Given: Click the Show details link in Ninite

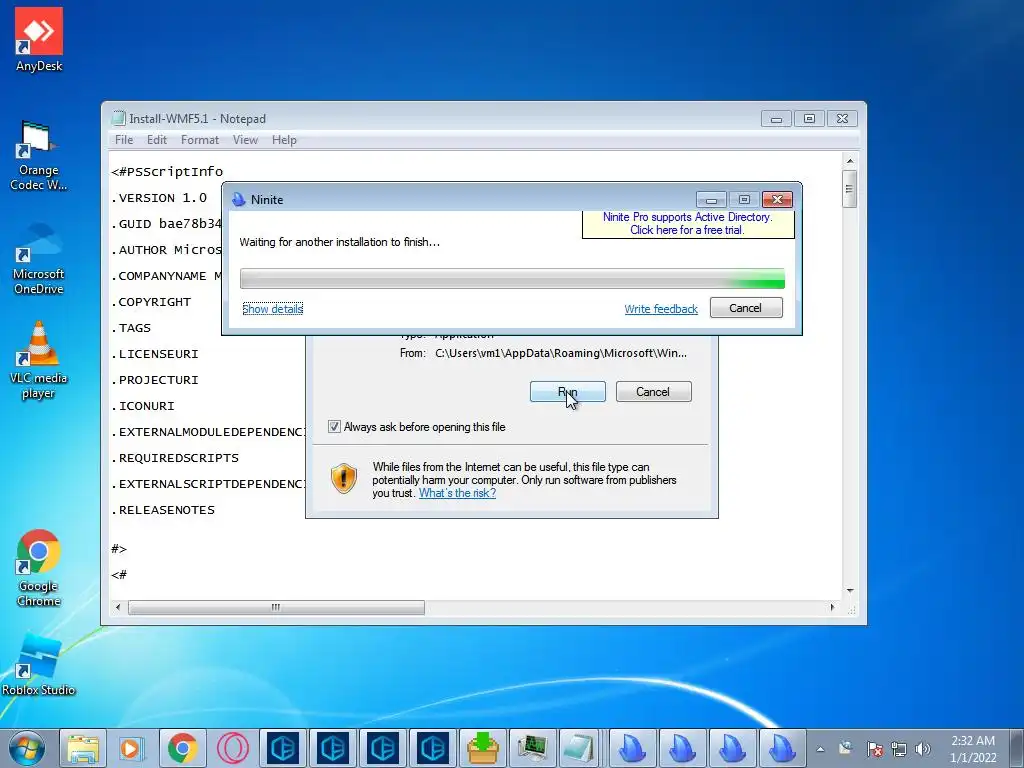Looking at the screenshot, I should point(272,308).
